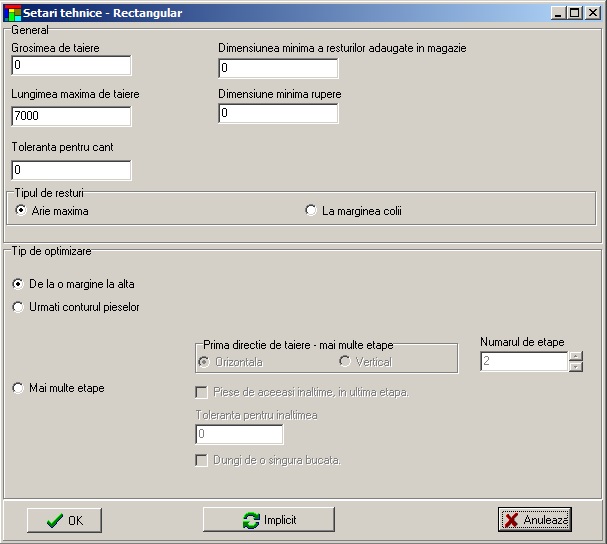607x544 pixels.
Task: Click the OK button with green checkmark
Action: click(64, 520)
